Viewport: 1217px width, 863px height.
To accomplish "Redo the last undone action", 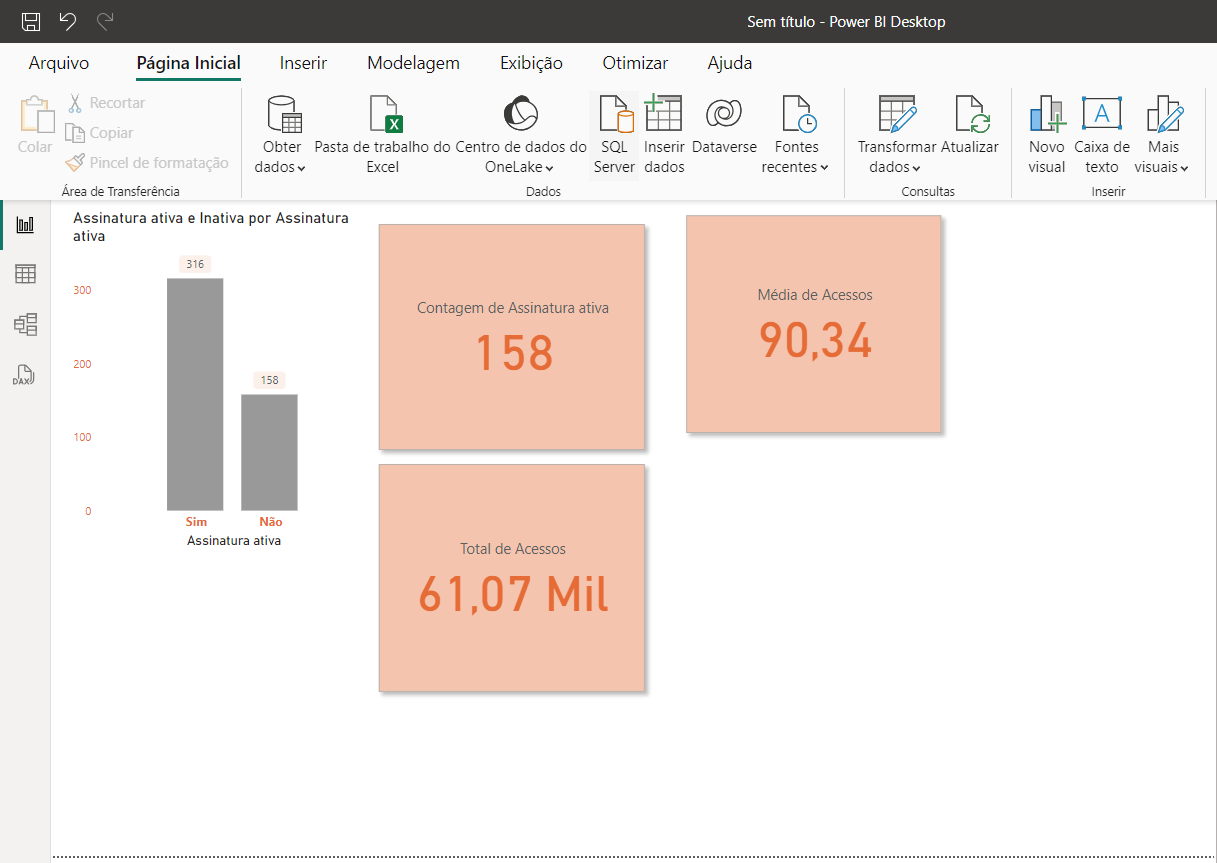I will tap(104, 21).
